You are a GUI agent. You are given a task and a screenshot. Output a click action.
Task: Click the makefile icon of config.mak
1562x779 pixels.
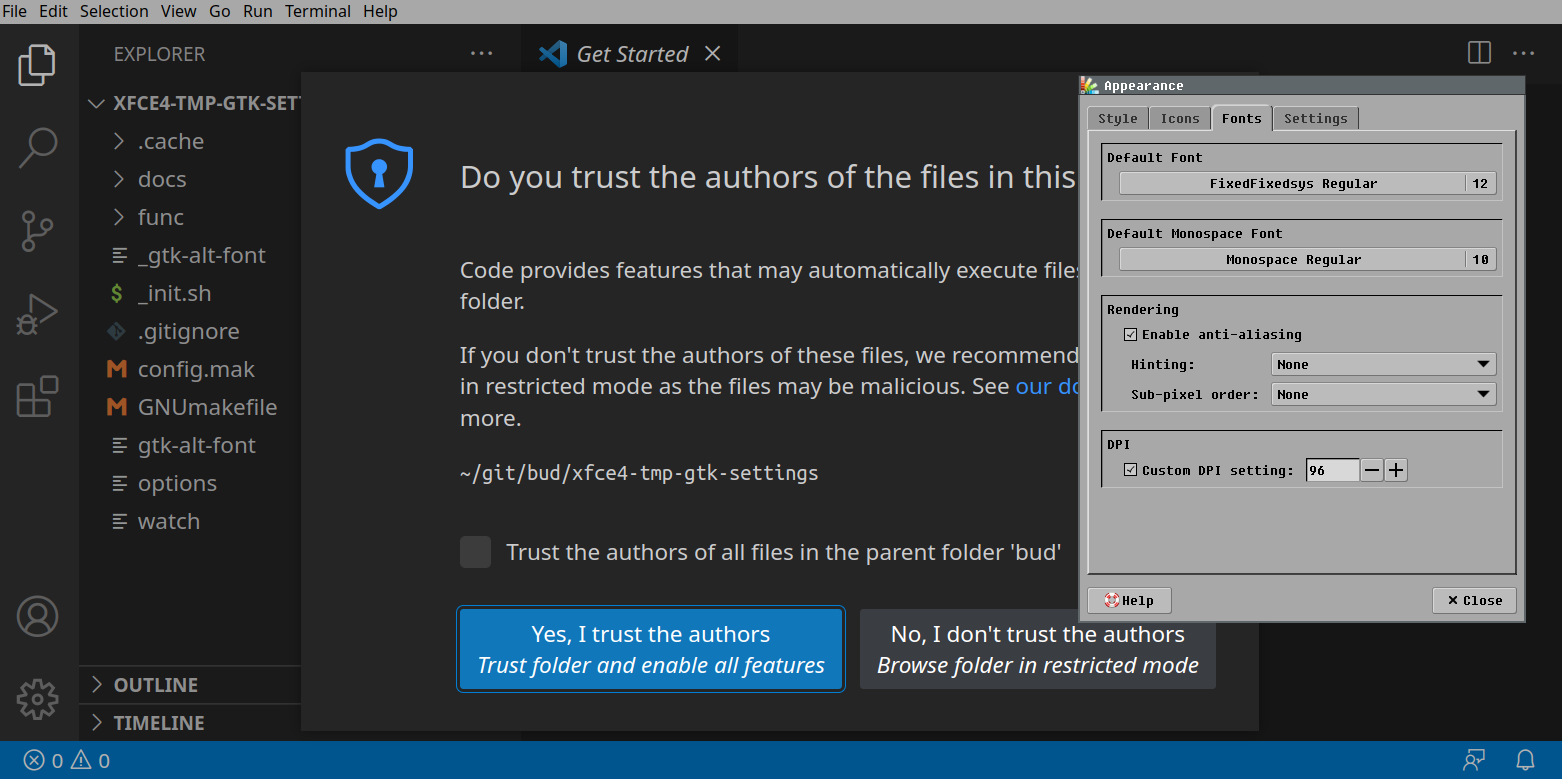pyautogui.click(x=117, y=369)
